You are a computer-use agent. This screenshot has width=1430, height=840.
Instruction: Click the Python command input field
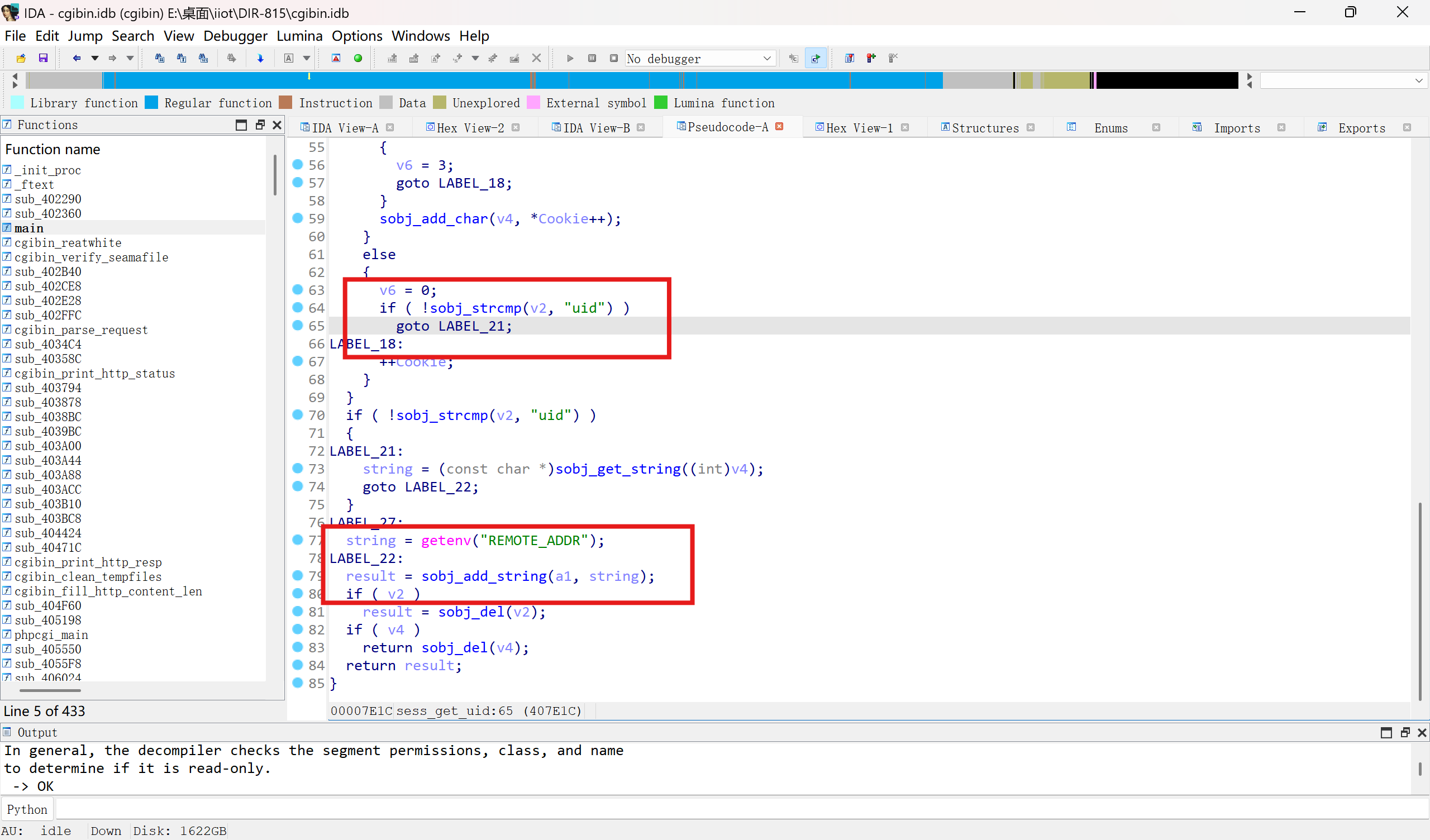pyautogui.click(x=741, y=809)
